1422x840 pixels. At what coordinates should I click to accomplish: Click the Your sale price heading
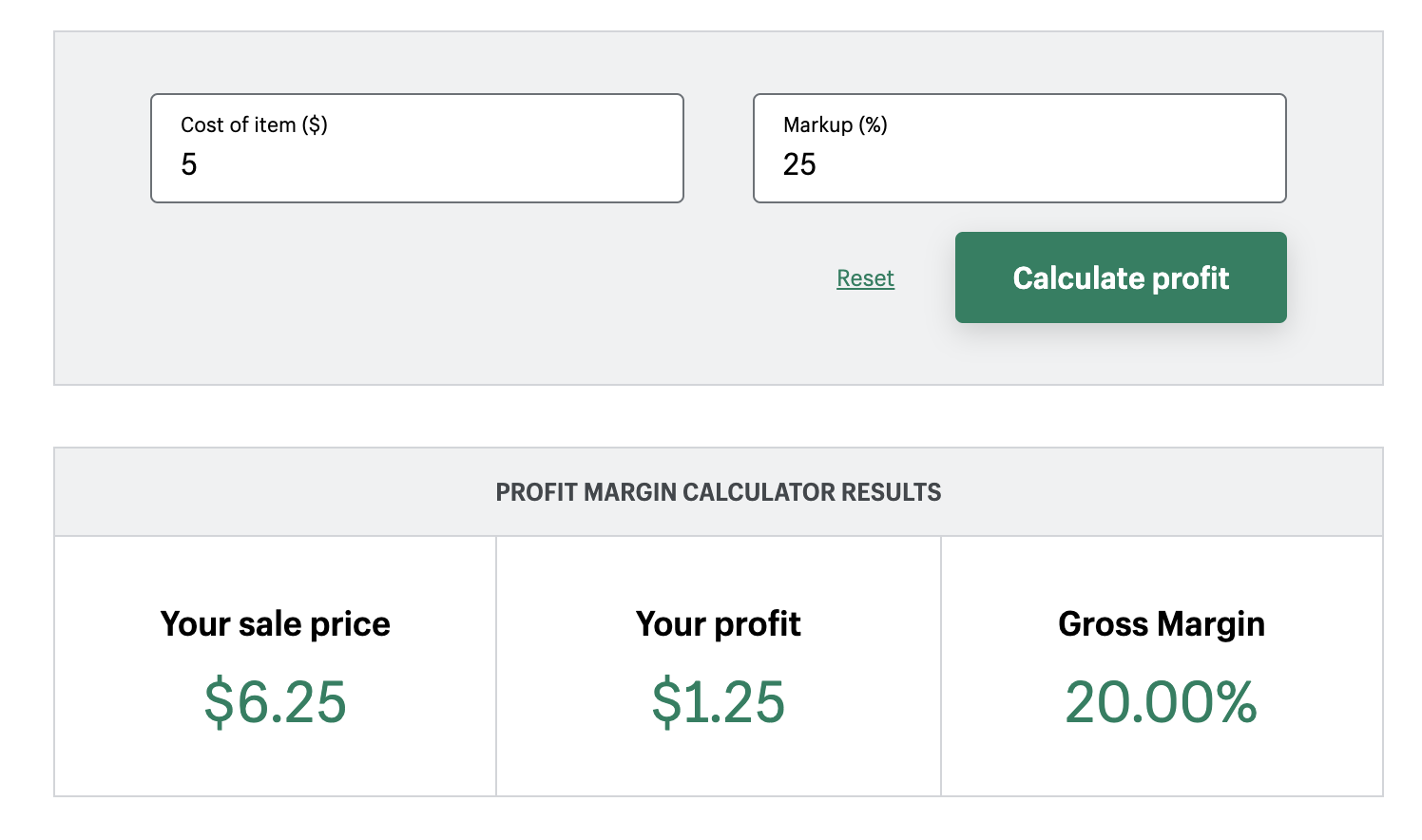click(275, 624)
